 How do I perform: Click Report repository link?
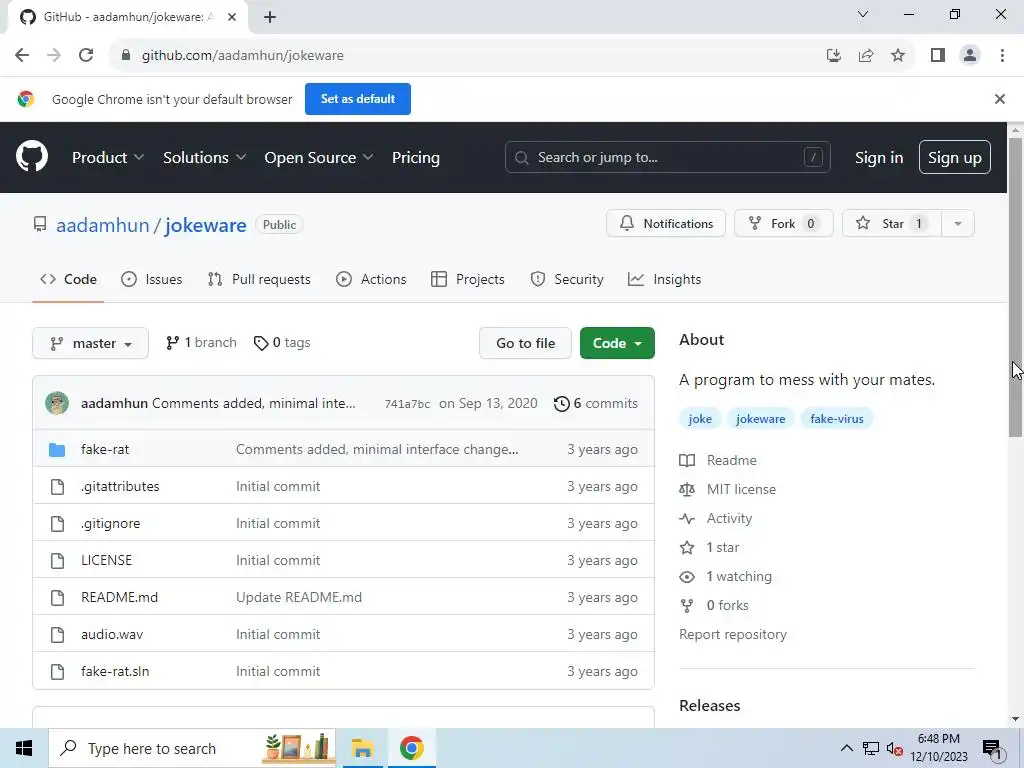(733, 635)
